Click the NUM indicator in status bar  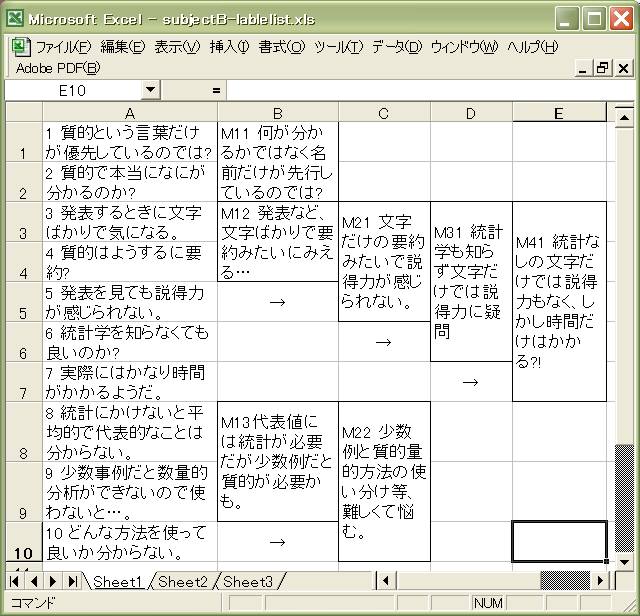(x=488, y=603)
